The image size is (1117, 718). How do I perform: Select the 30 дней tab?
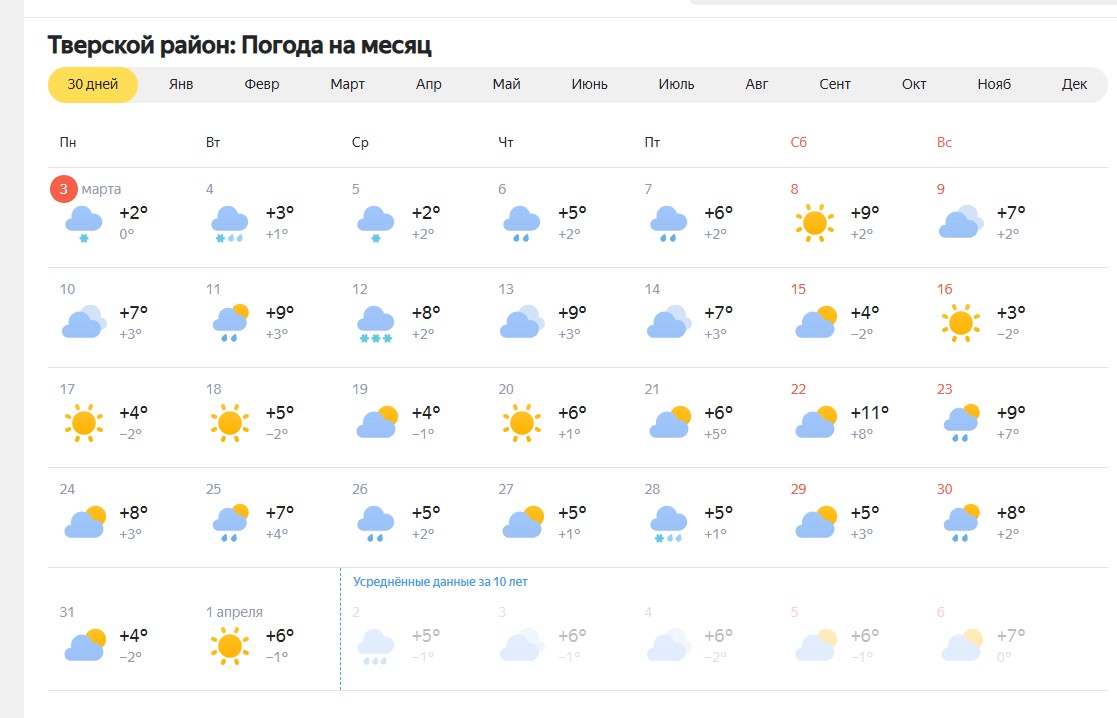pos(93,84)
